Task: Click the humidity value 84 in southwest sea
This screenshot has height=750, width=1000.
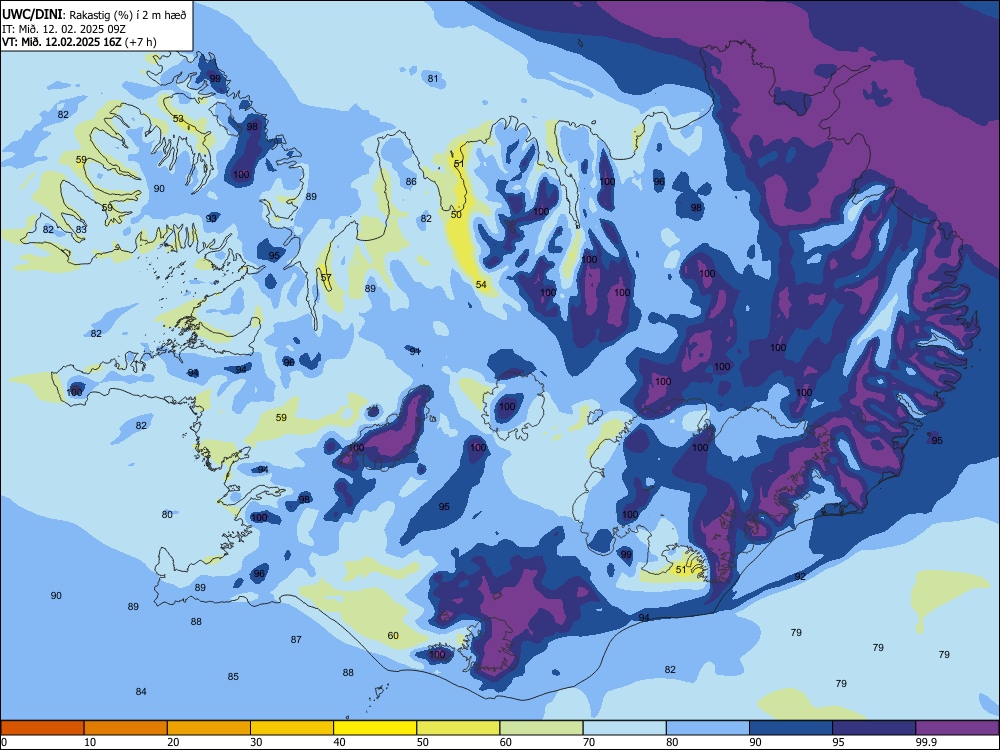Action: 141,691
